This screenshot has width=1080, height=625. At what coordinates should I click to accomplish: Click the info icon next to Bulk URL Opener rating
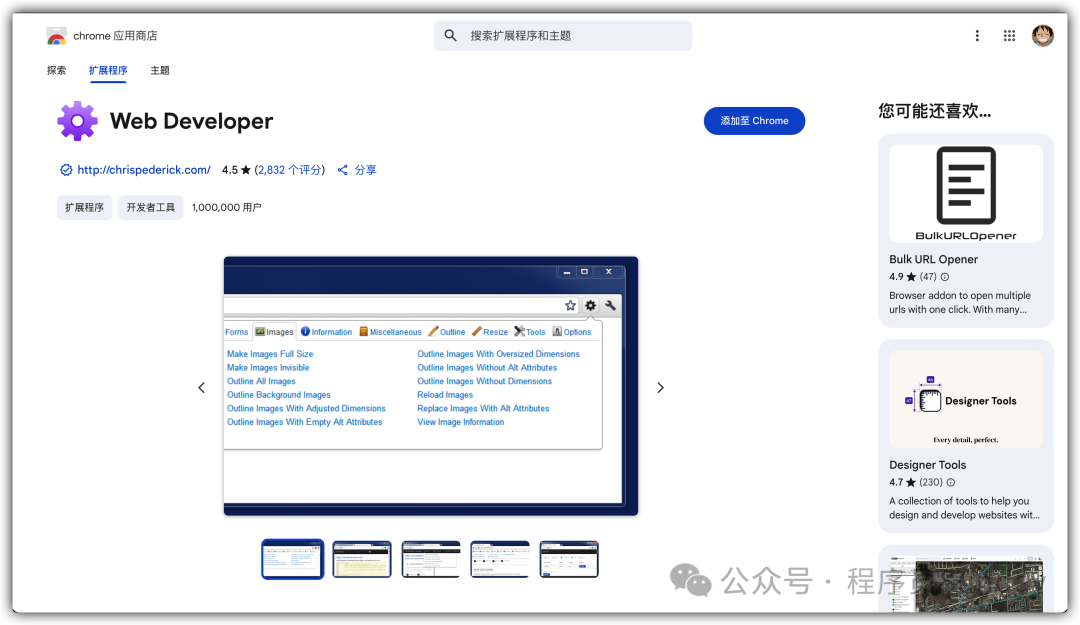tap(945, 277)
